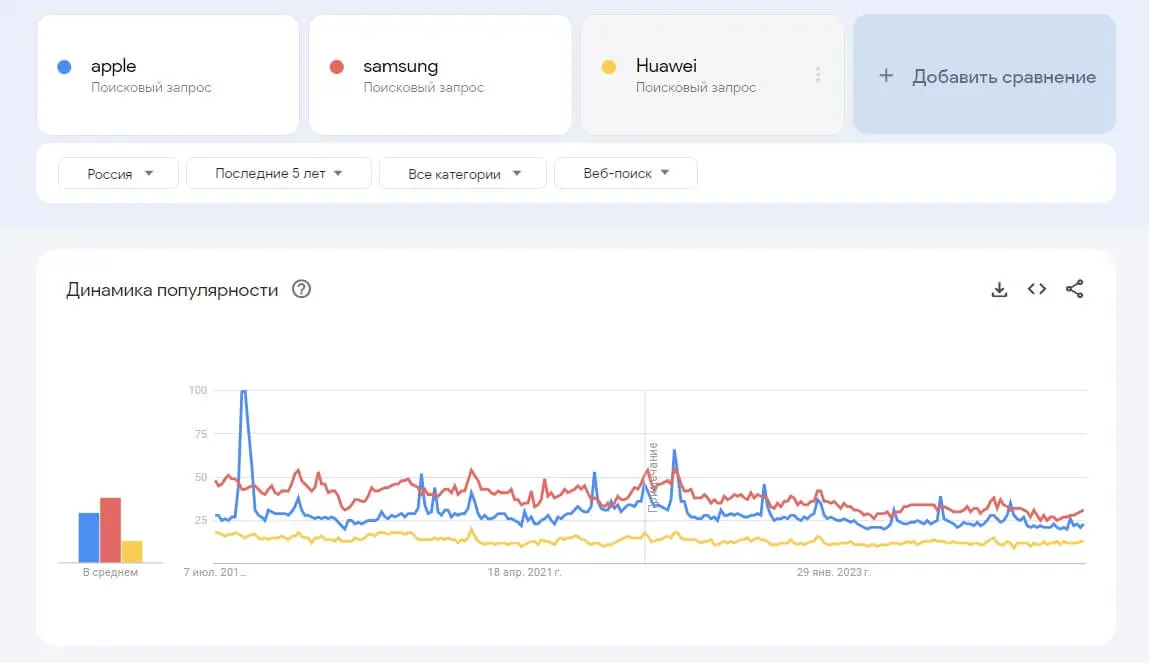Click the blue dot beside apple

click(x=64, y=67)
